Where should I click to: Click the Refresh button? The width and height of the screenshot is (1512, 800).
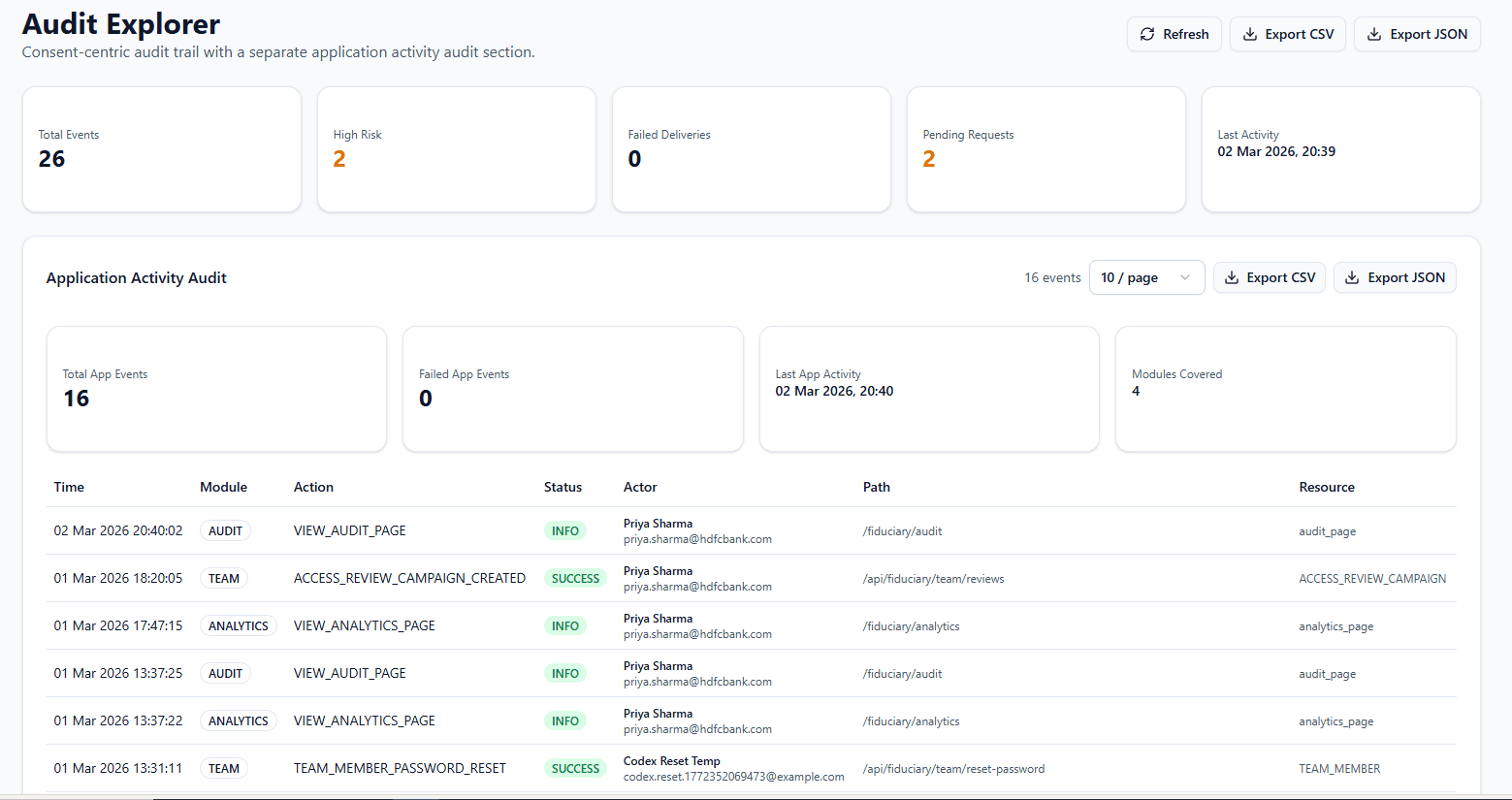tap(1174, 33)
